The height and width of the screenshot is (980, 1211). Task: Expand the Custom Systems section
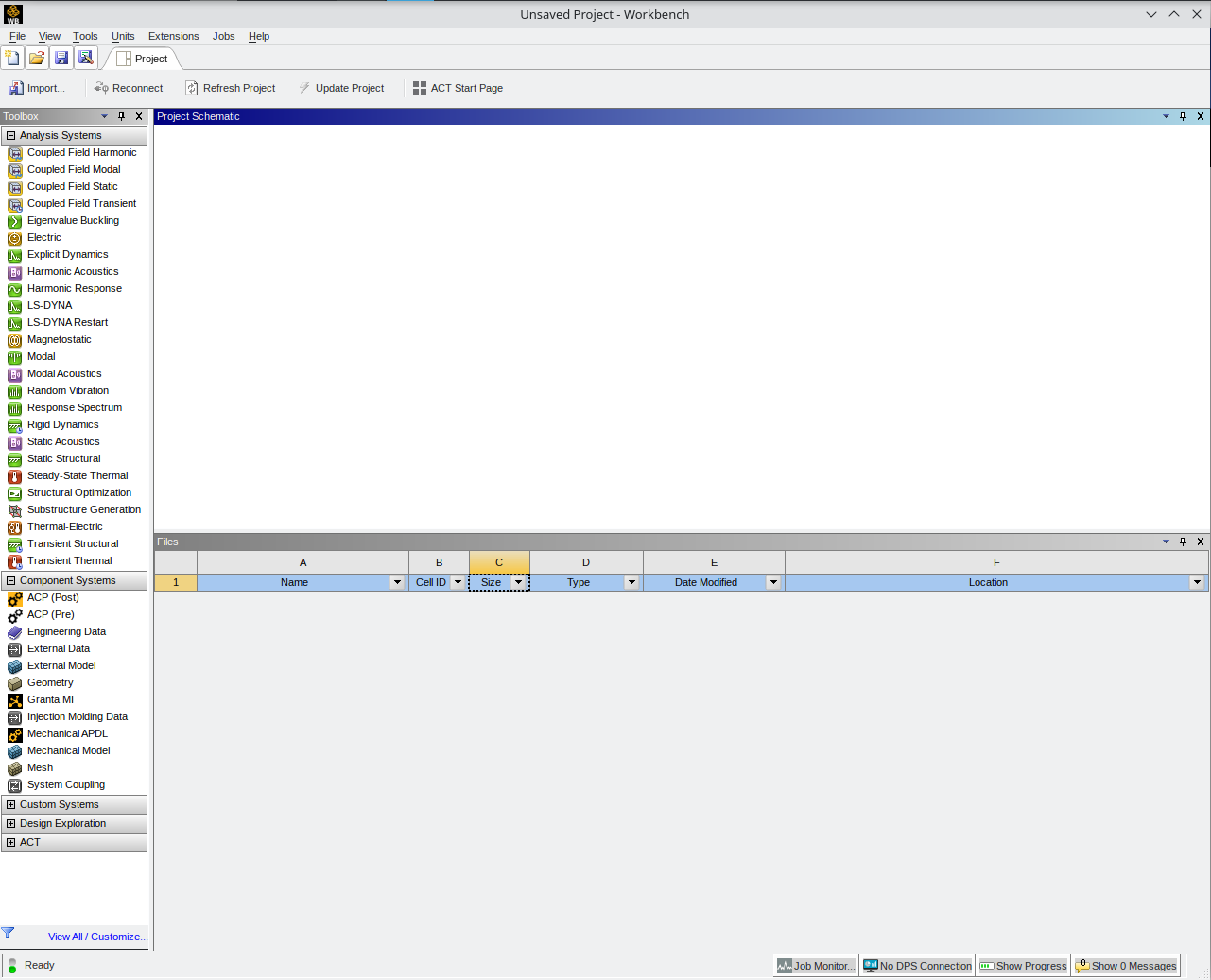[11, 805]
